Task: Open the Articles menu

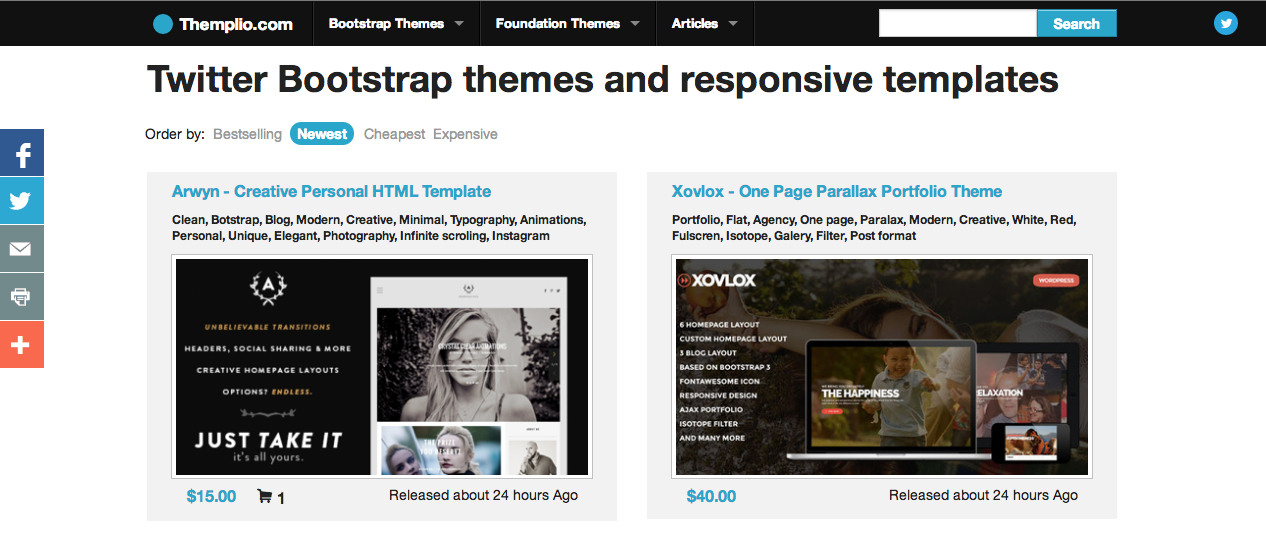Action: tap(705, 23)
